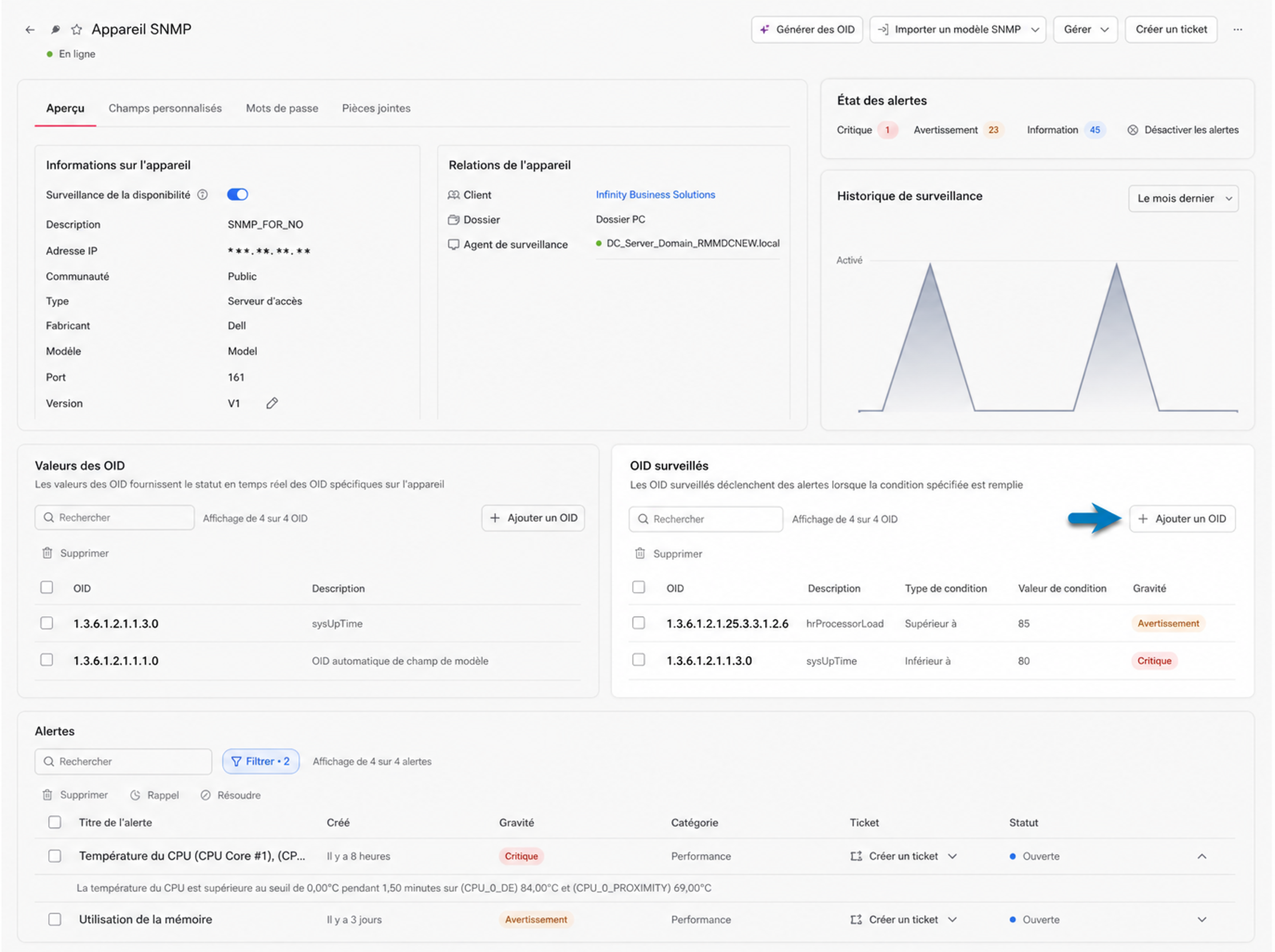Screen dimensions: 1275x952
Task: Click the trash icon in the Alertes toolbar
Action: [x=47, y=795]
